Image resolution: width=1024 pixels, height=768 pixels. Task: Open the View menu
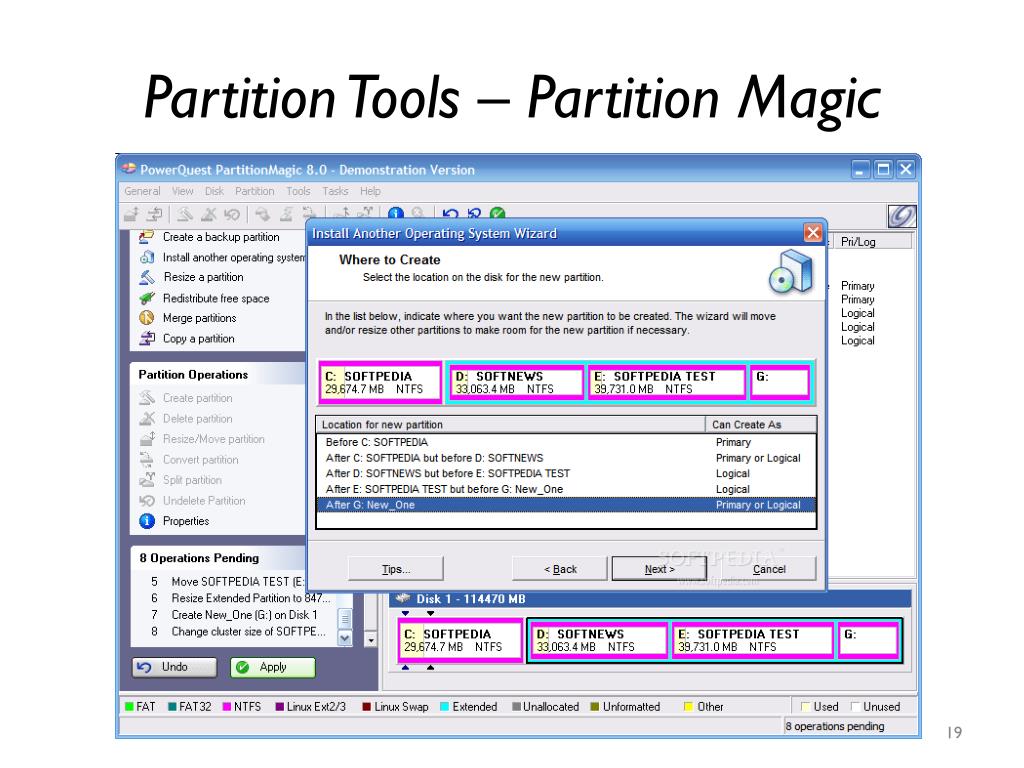tap(183, 191)
